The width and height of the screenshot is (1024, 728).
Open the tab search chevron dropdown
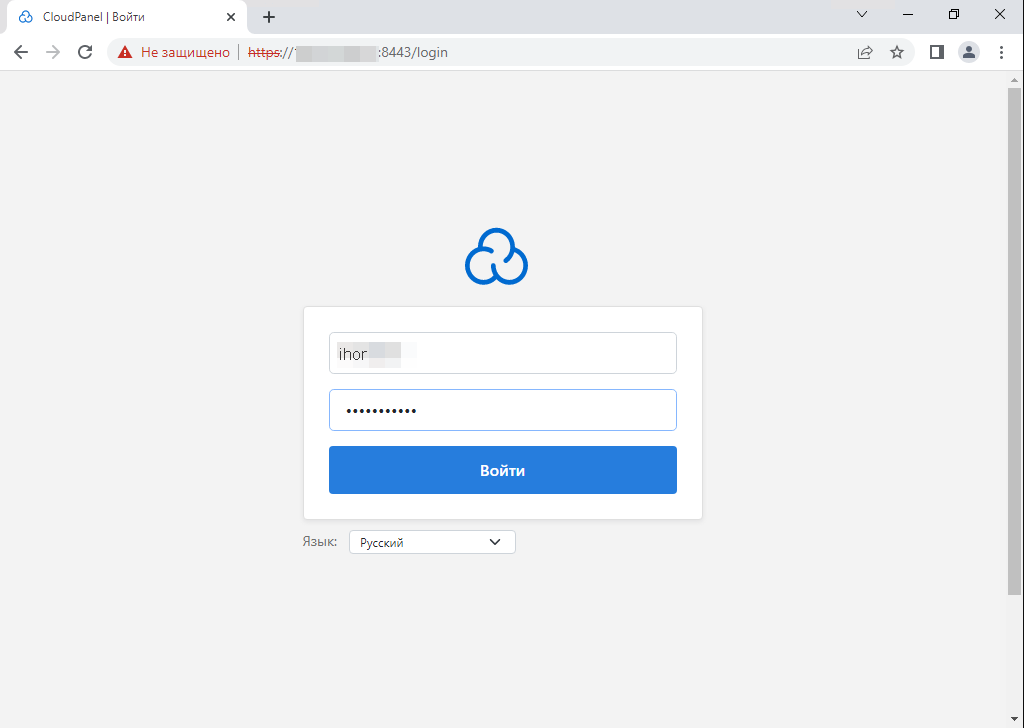[862, 15]
